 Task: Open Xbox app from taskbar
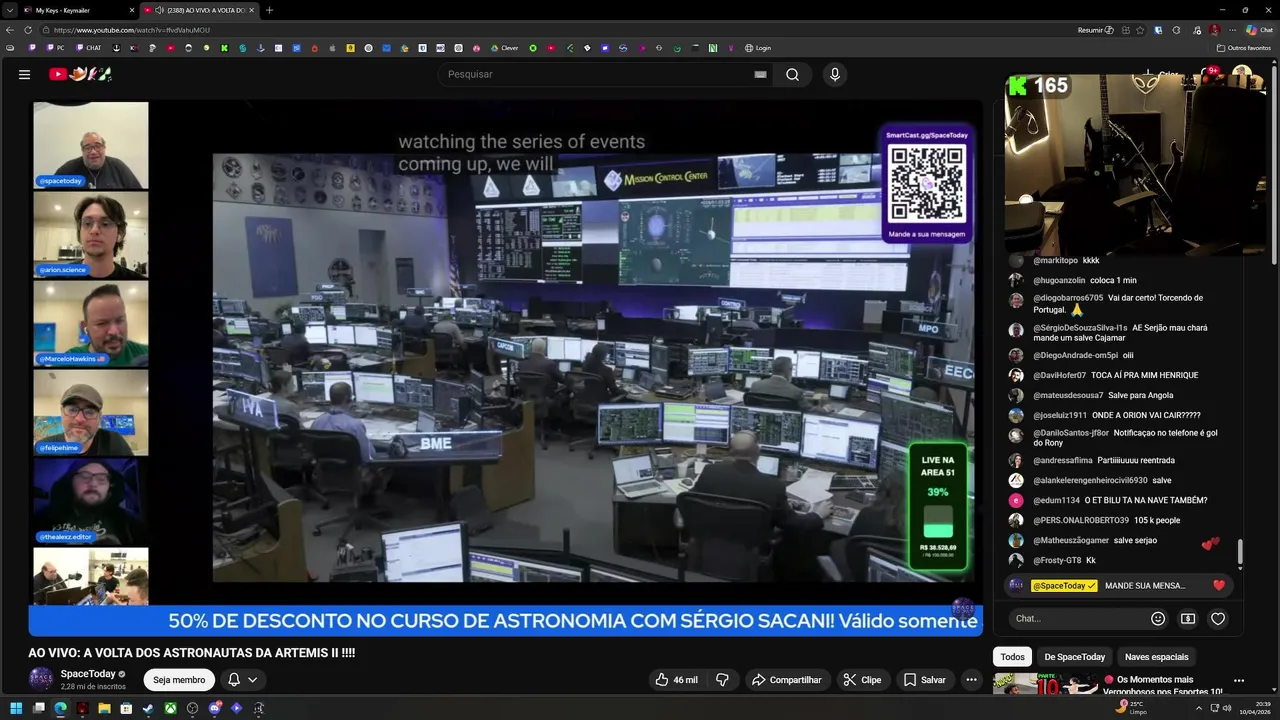[x=171, y=708]
